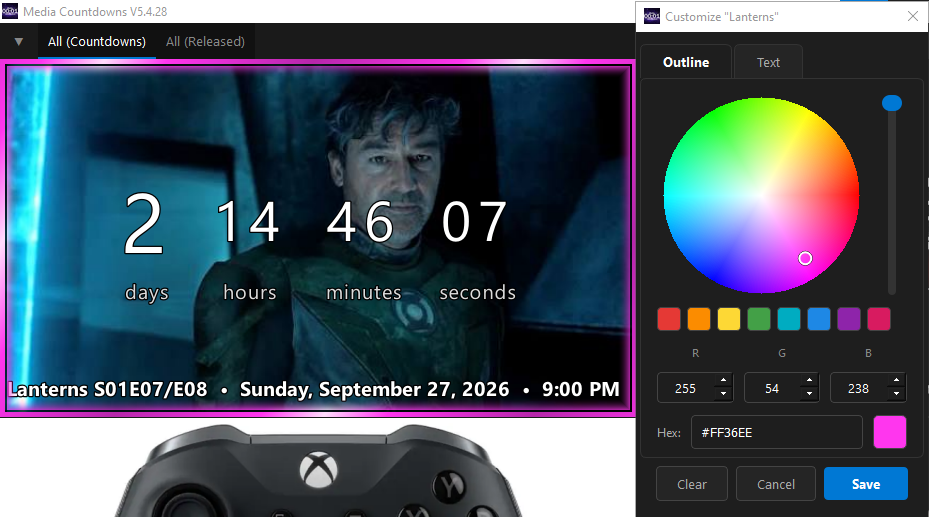Close the Customize "Lanterns" dialog

pyautogui.click(x=913, y=17)
